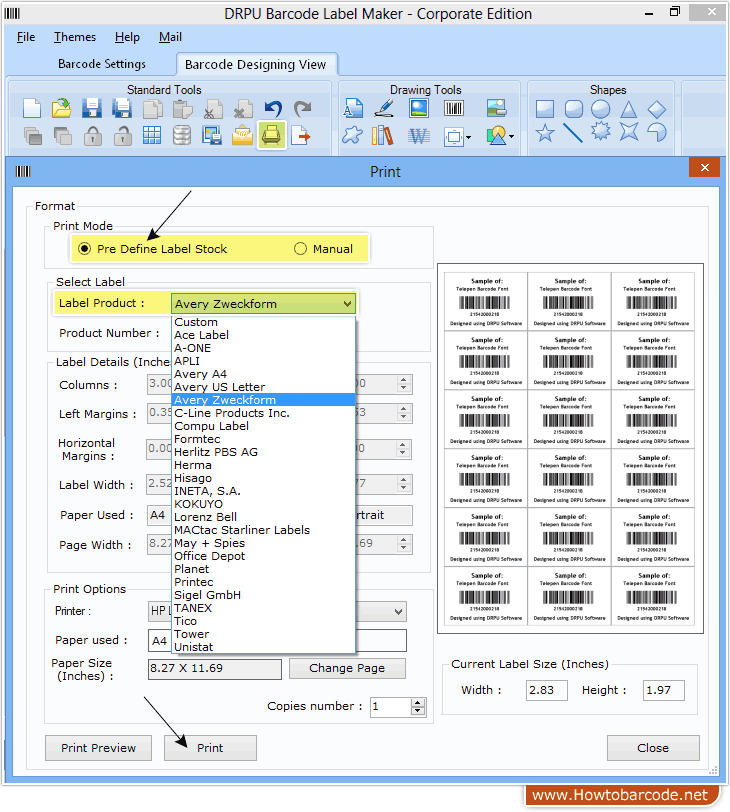This screenshot has width=730, height=812.
Task: Click the Export icon with red arrow
Action: (x=301, y=136)
